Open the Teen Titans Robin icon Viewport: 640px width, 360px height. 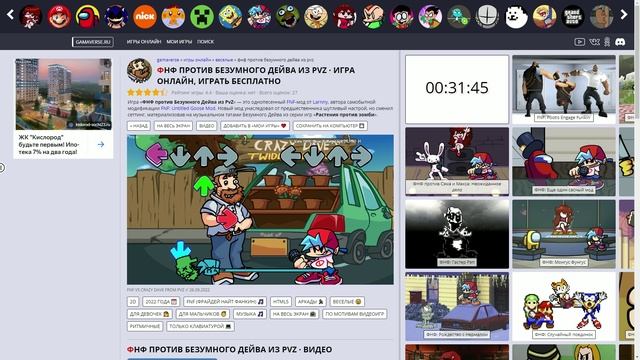pyautogui.click(x=430, y=17)
